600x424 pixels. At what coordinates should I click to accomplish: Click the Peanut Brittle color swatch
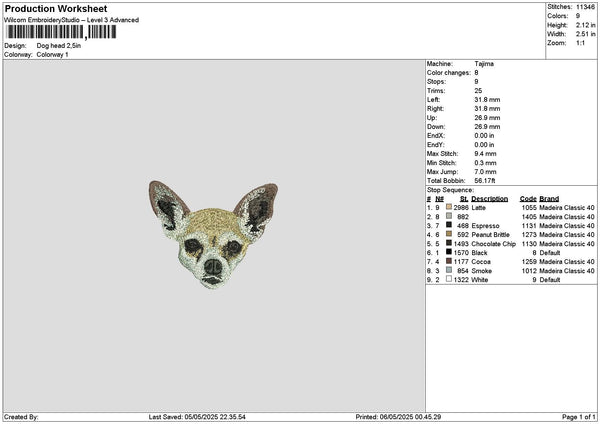[449, 234]
